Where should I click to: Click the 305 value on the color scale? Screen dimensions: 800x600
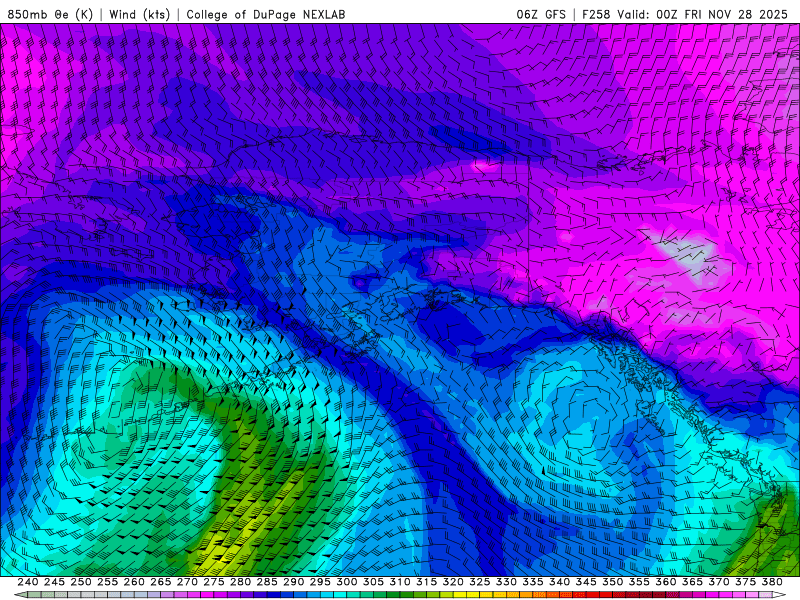(x=373, y=582)
